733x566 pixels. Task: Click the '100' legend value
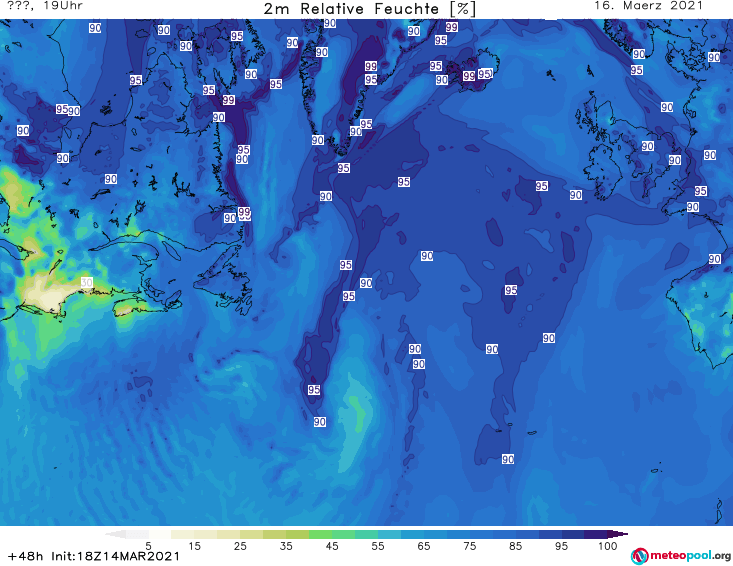(x=608, y=545)
